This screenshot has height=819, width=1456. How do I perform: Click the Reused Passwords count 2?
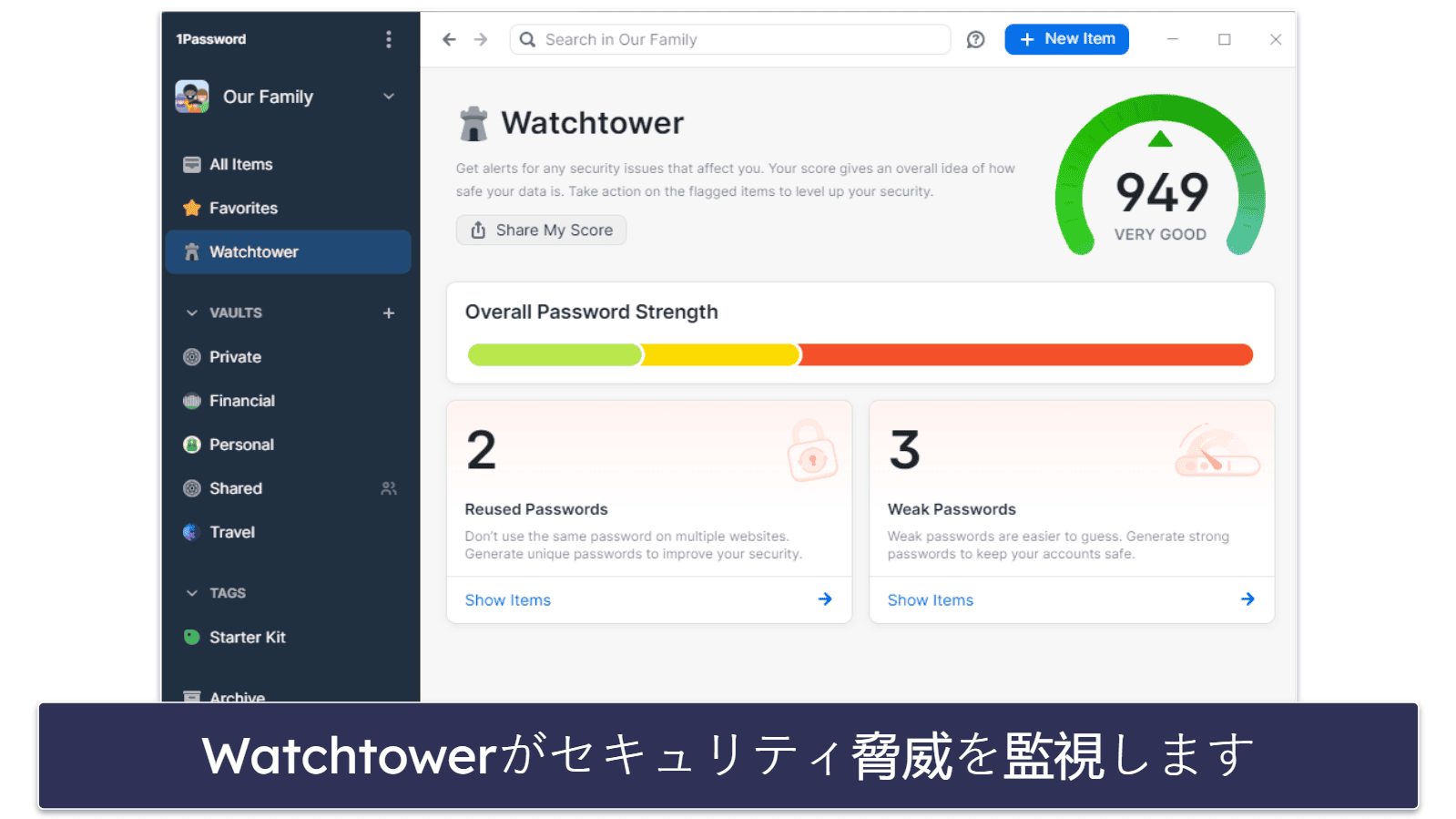pyautogui.click(x=482, y=450)
